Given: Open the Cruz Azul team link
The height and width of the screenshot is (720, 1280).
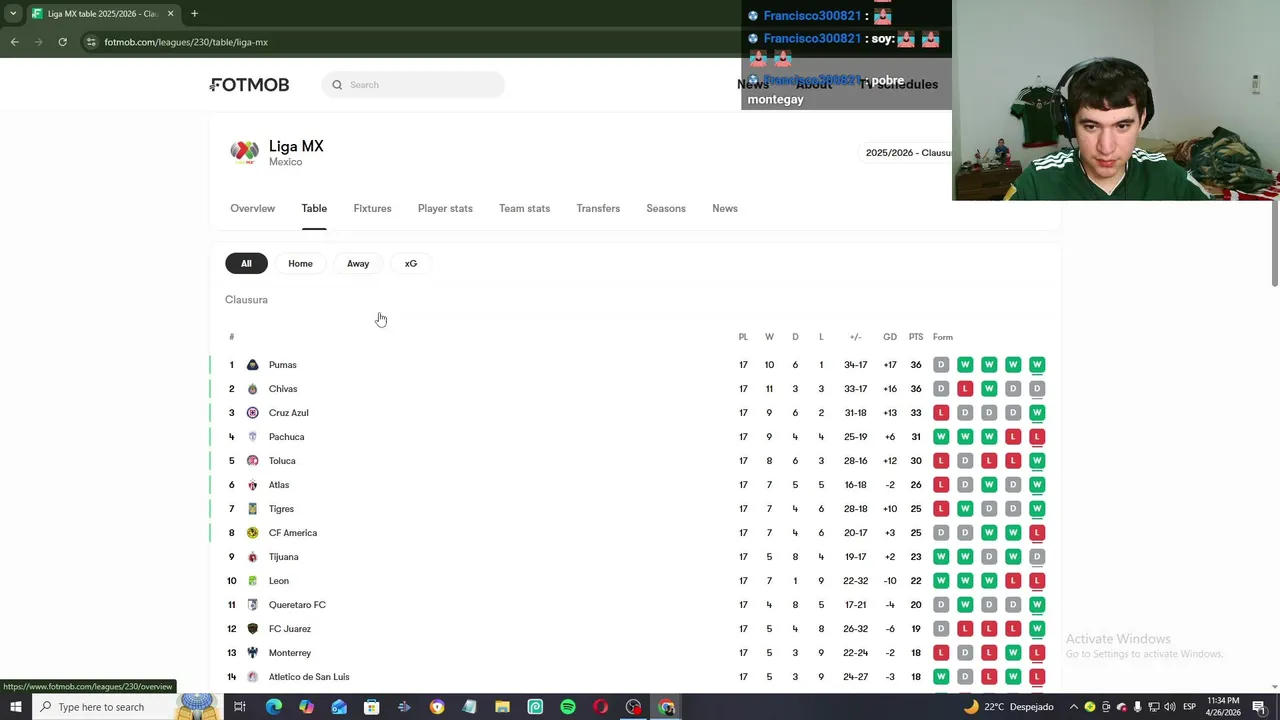Looking at the screenshot, I should click(289, 413).
